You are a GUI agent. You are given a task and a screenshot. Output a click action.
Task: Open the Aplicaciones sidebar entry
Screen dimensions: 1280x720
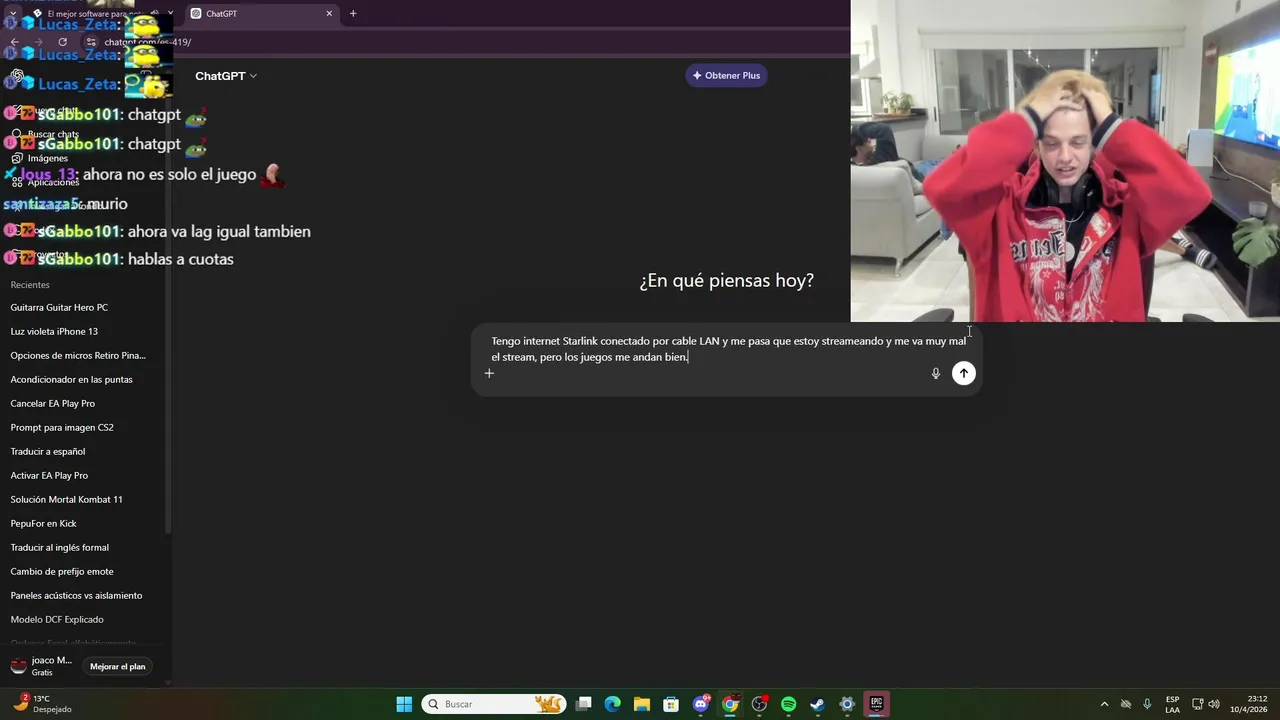tap(45, 182)
